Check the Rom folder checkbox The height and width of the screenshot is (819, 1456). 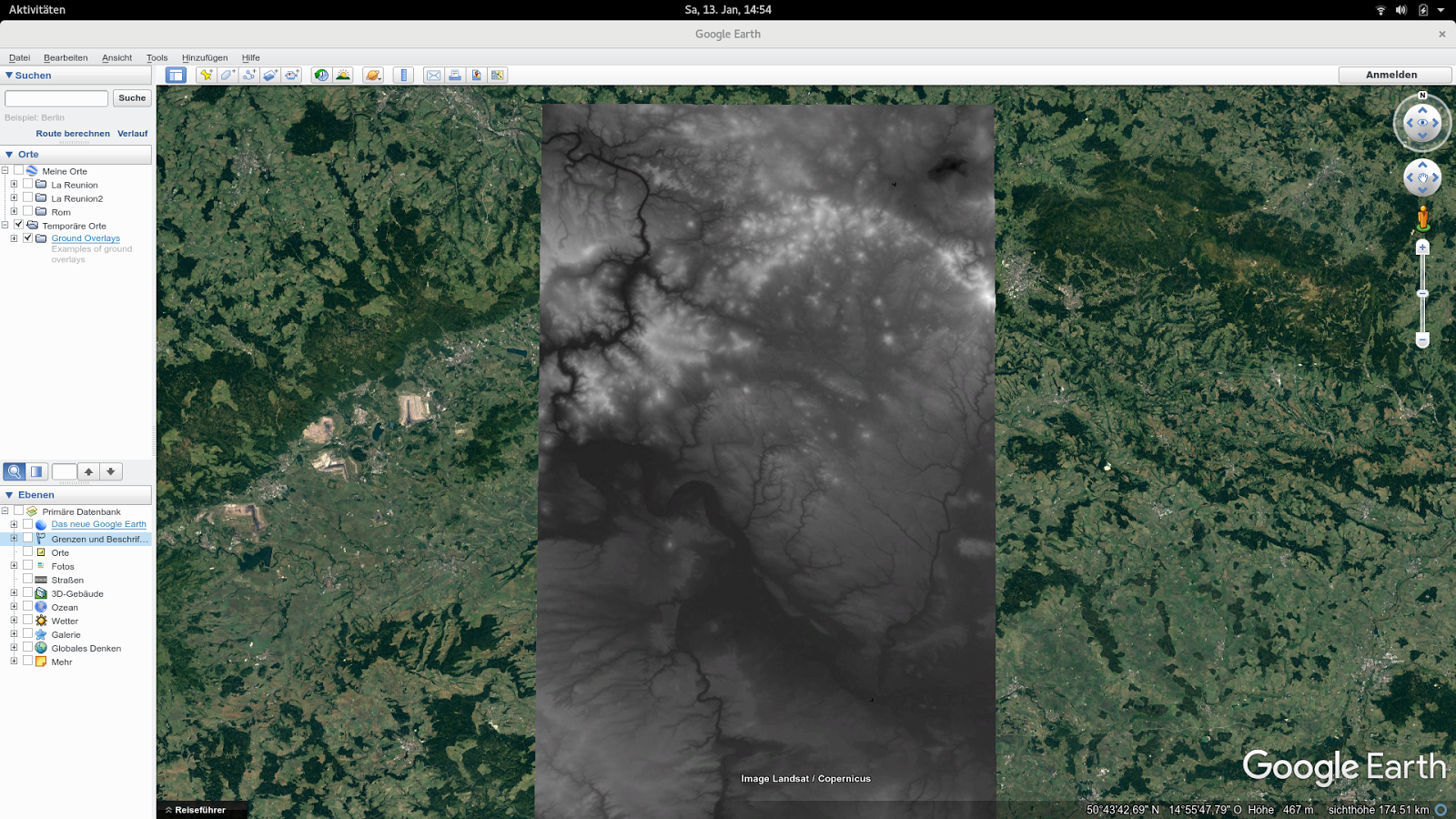pos(27,211)
